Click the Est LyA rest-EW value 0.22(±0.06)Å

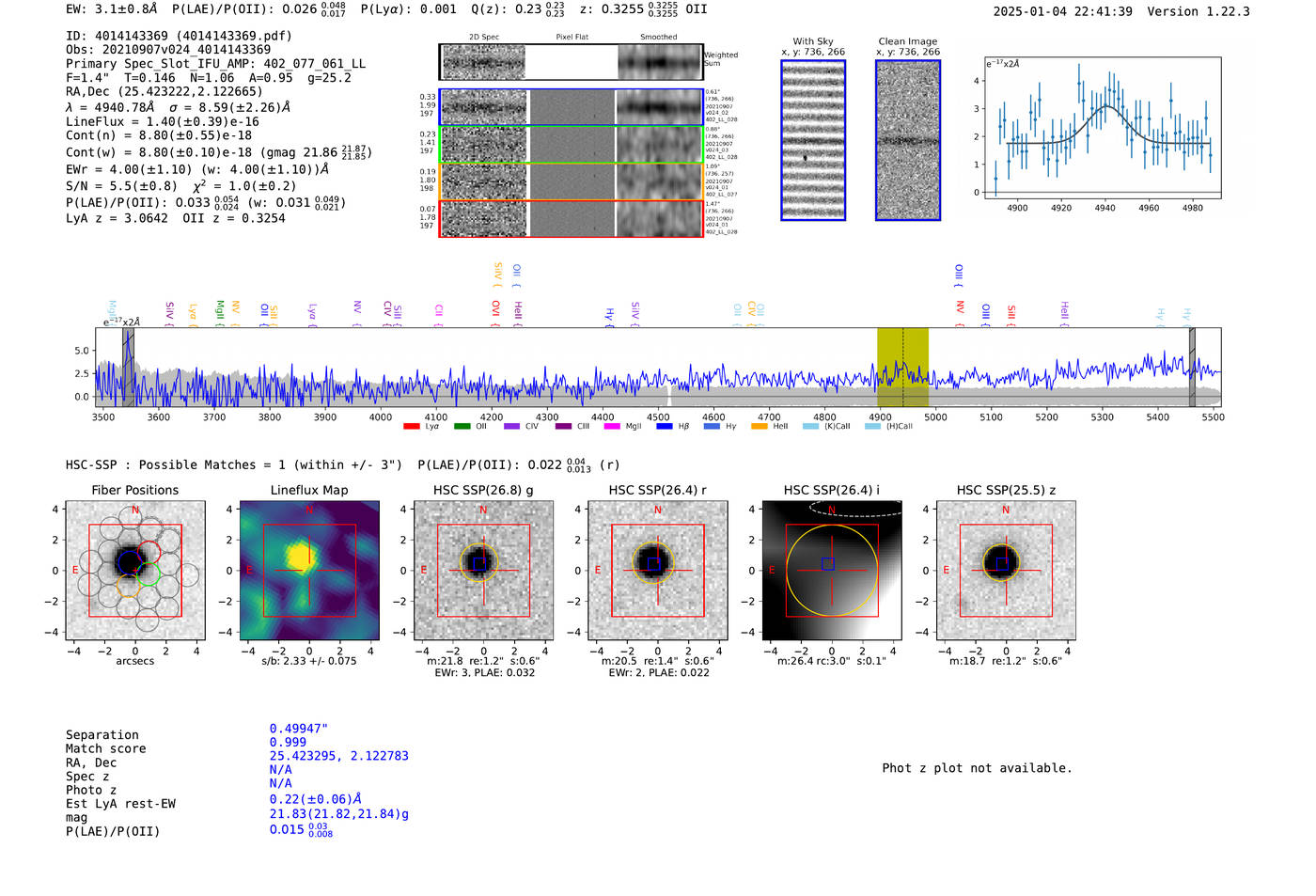pos(316,799)
